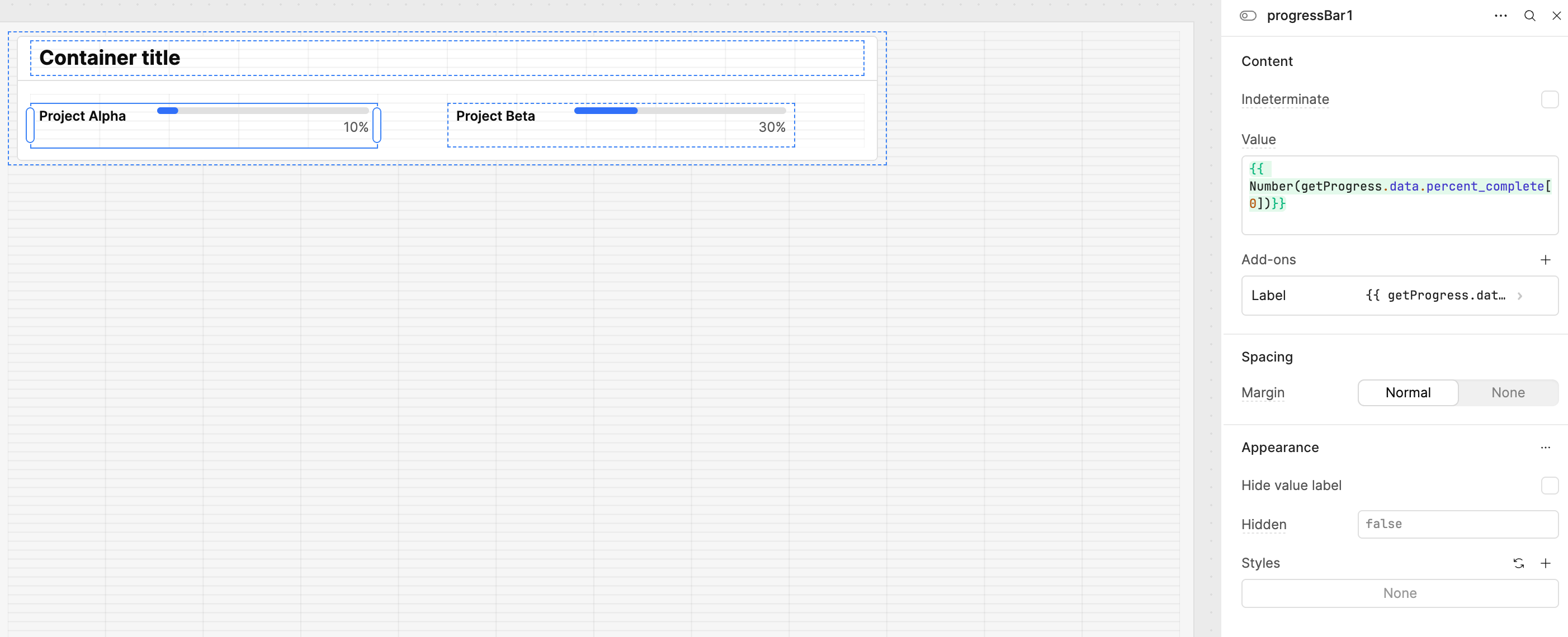1568x637 pixels.
Task: Set Margin to Normal
Action: (1408, 392)
